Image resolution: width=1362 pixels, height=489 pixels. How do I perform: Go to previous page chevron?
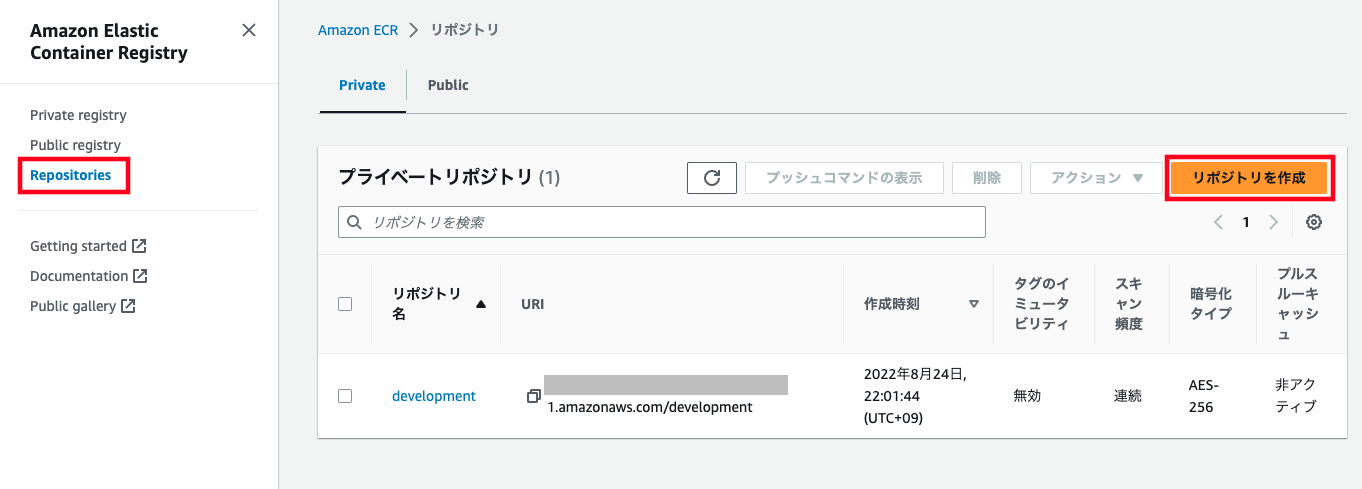tap(1218, 222)
